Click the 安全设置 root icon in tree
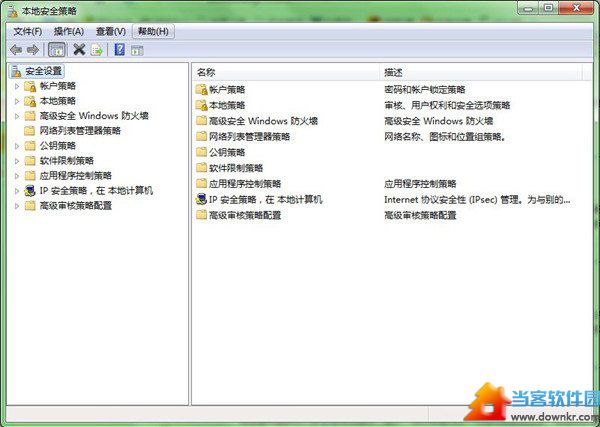 (16, 71)
